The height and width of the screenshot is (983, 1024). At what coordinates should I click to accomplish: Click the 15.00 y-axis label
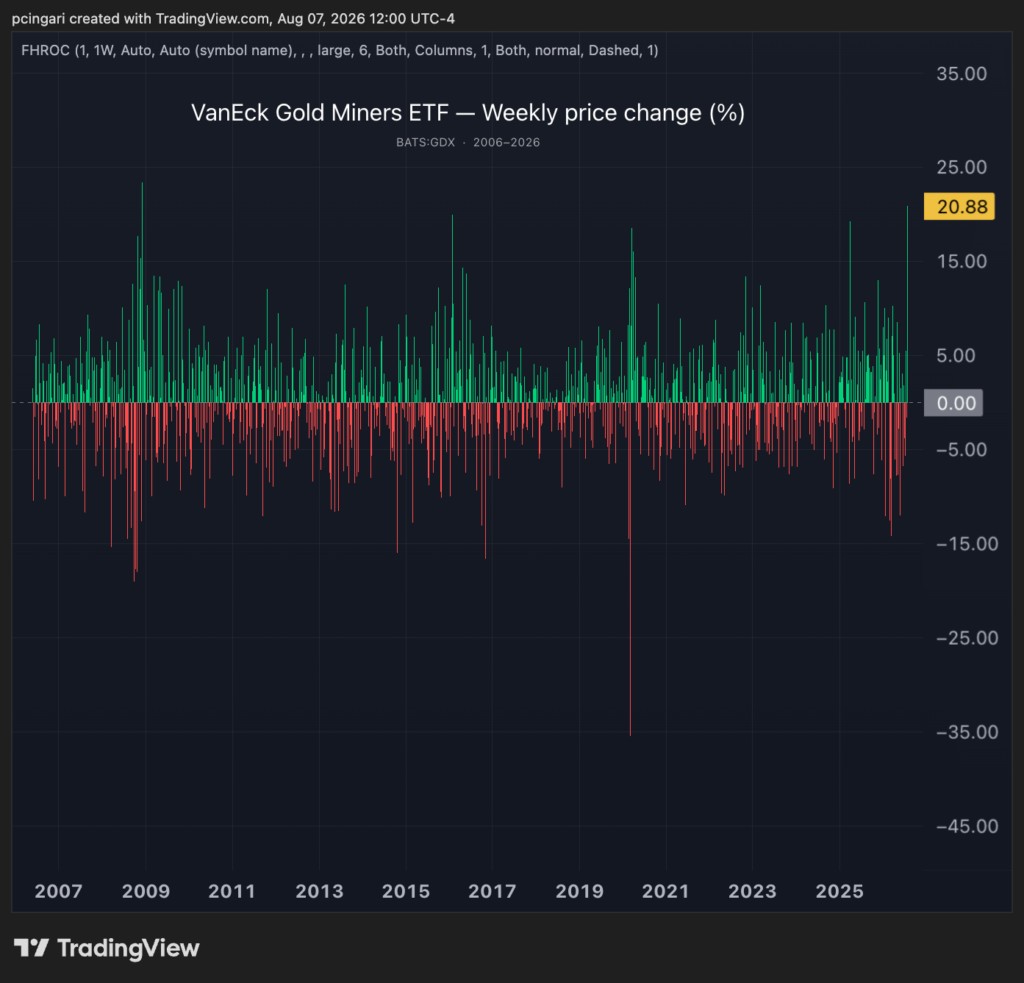coord(961,261)
